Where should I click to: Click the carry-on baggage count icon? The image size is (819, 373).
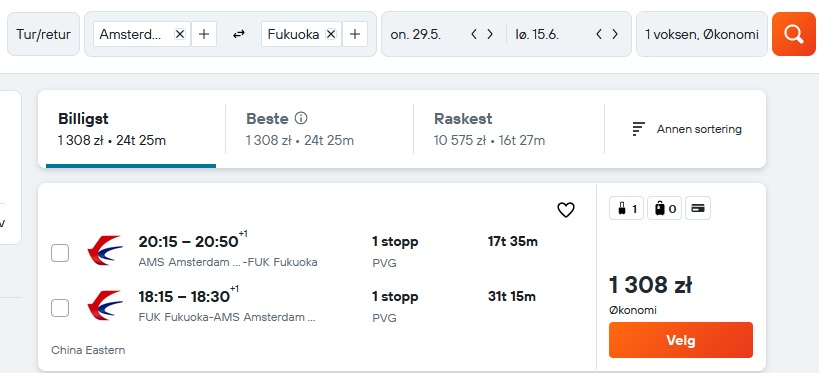(626, 208)
